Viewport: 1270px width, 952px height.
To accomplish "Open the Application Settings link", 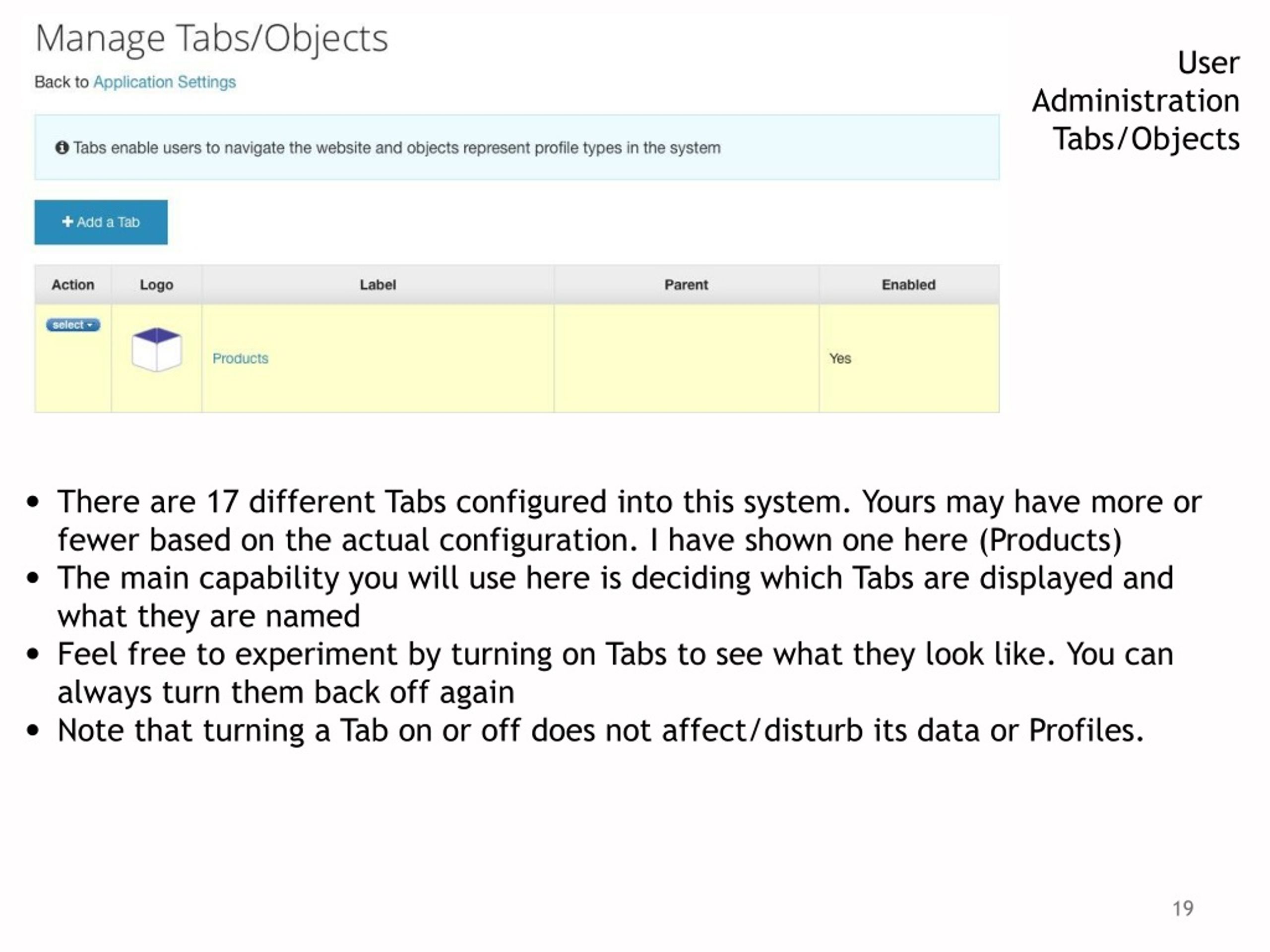I will [164, 82].
